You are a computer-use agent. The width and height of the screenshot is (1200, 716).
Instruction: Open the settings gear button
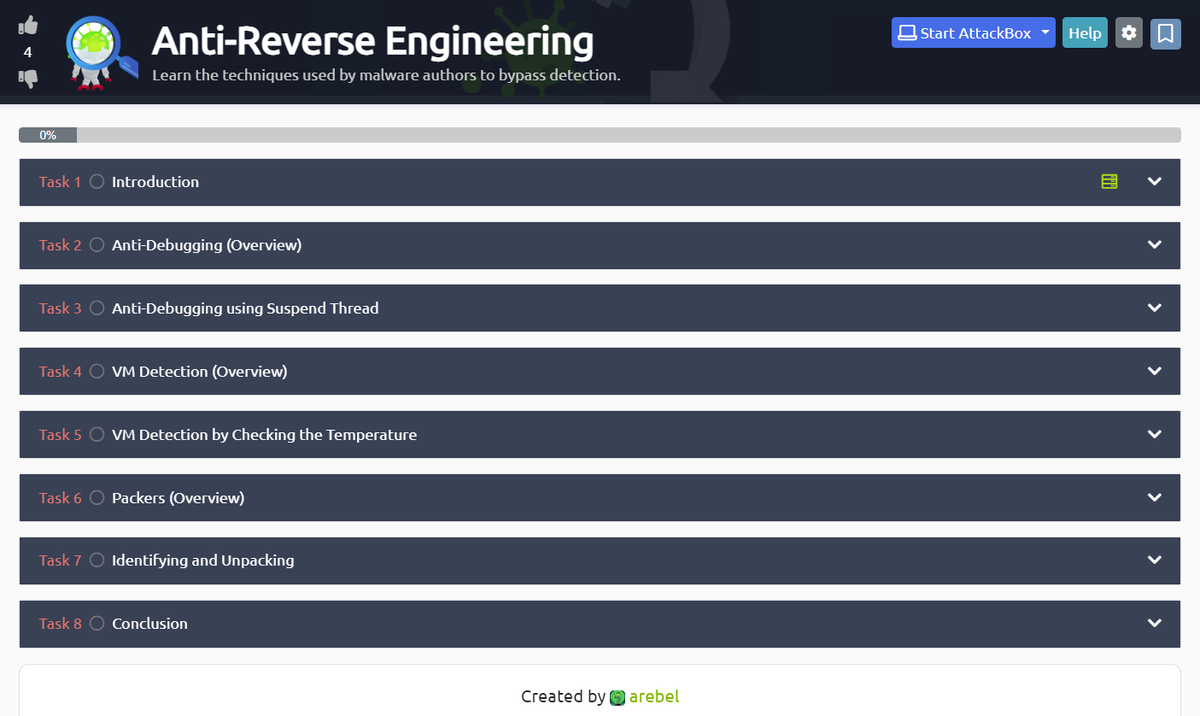coord(1129,33)
